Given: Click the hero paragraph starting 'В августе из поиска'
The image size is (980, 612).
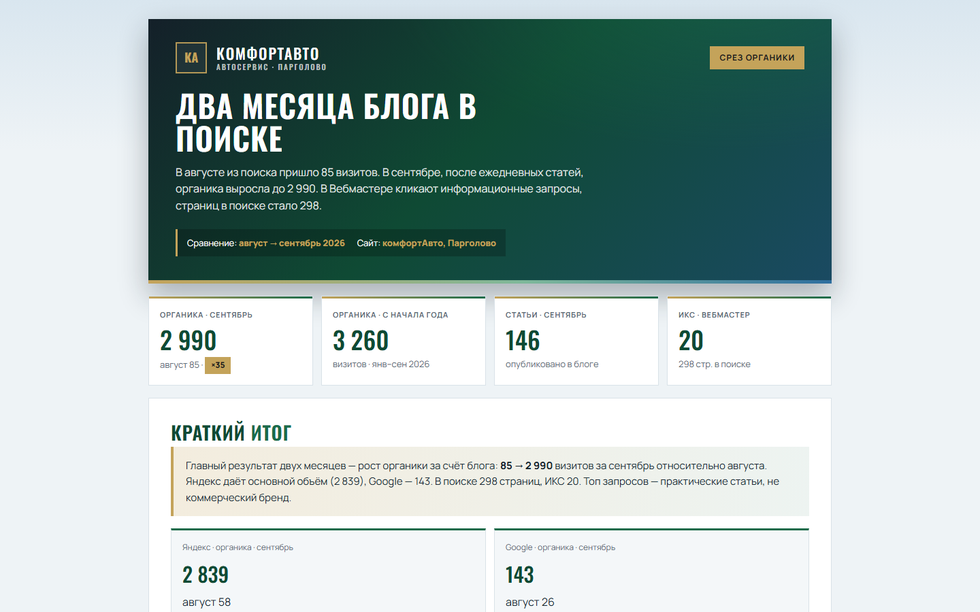Looking at the screenshot, I should (379, 189).
